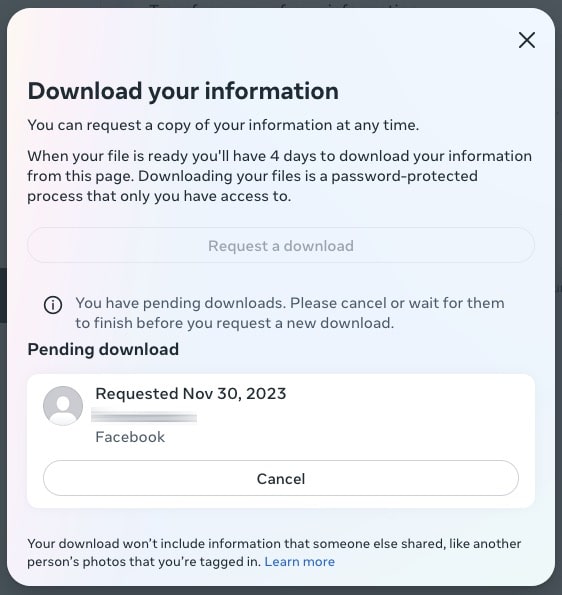Viewport: 562px width, 595px height.
Task: Click the Download your information heading
Action: [x=183, y=91]
